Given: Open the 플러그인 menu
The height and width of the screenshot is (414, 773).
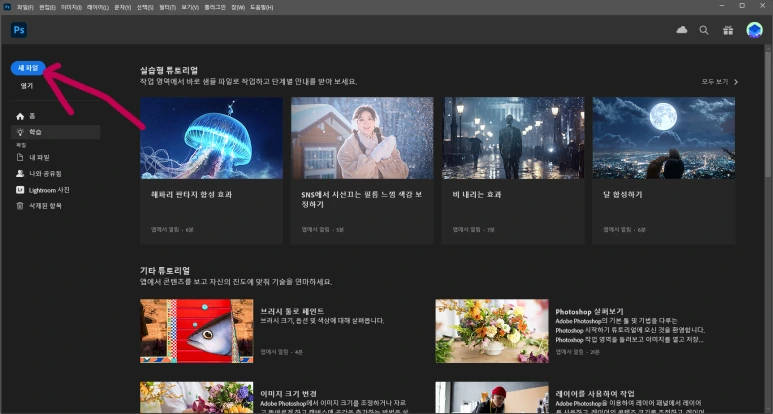Looking at the screenshot, I should click(x=215, y=7).
